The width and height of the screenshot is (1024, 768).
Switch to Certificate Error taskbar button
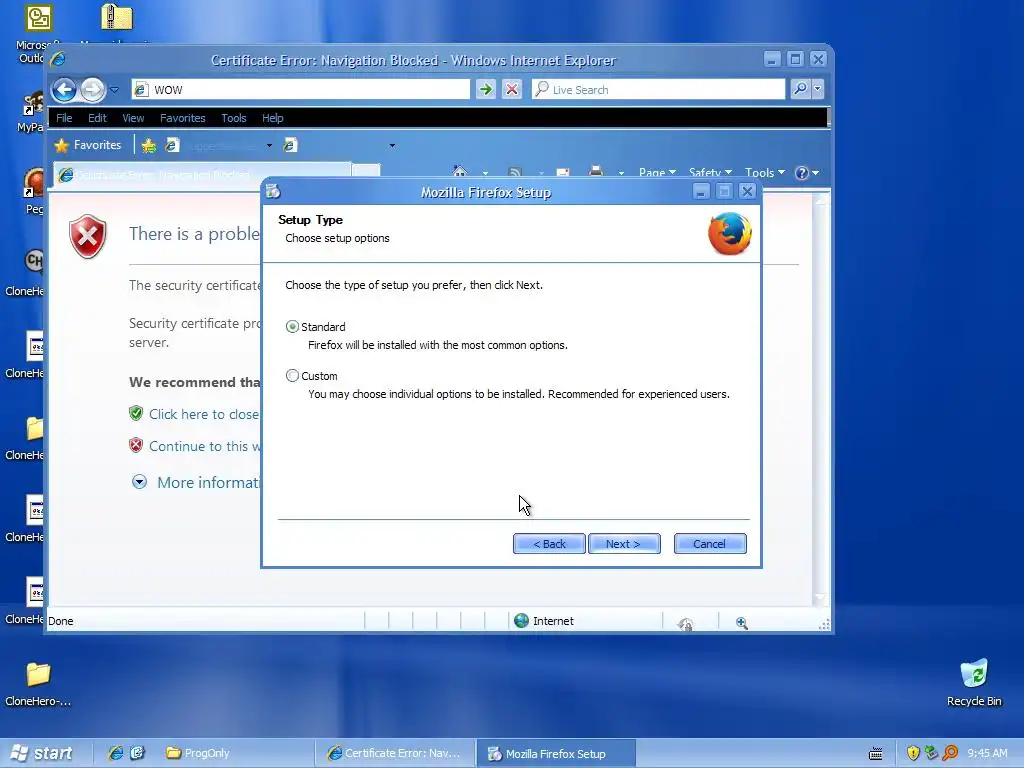pyautogui.click(x=394, y=753)
